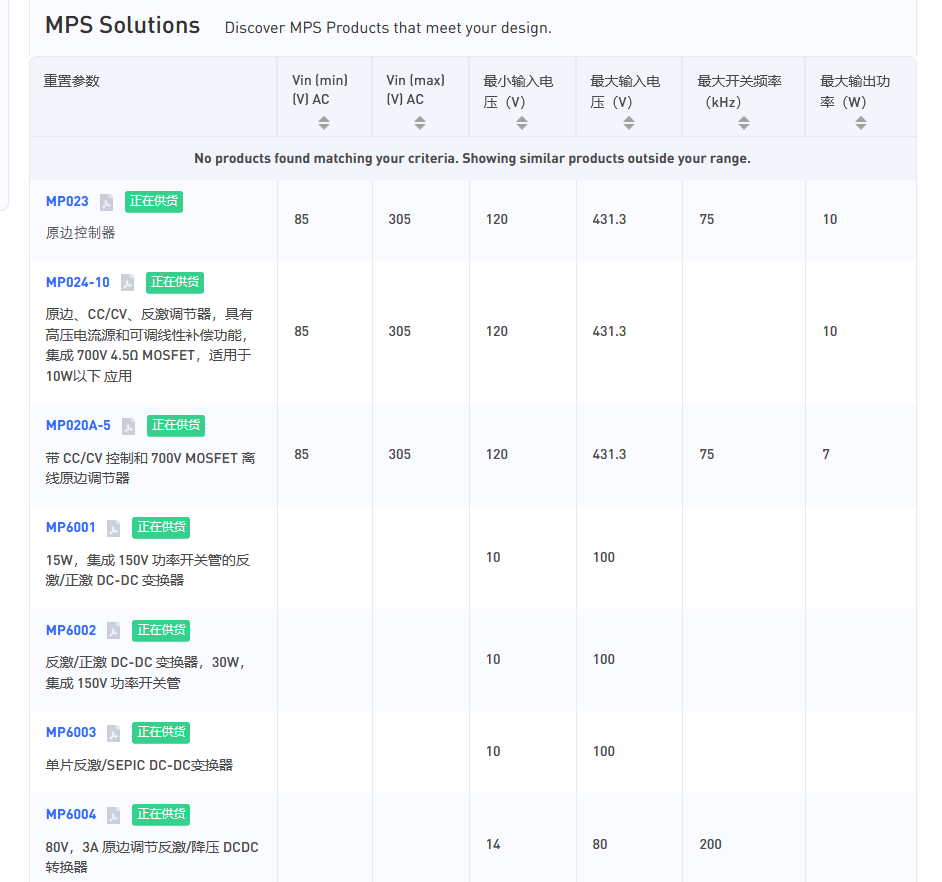
Task: Select the MP024-10 description text
Action: click(x=149, y=345)
